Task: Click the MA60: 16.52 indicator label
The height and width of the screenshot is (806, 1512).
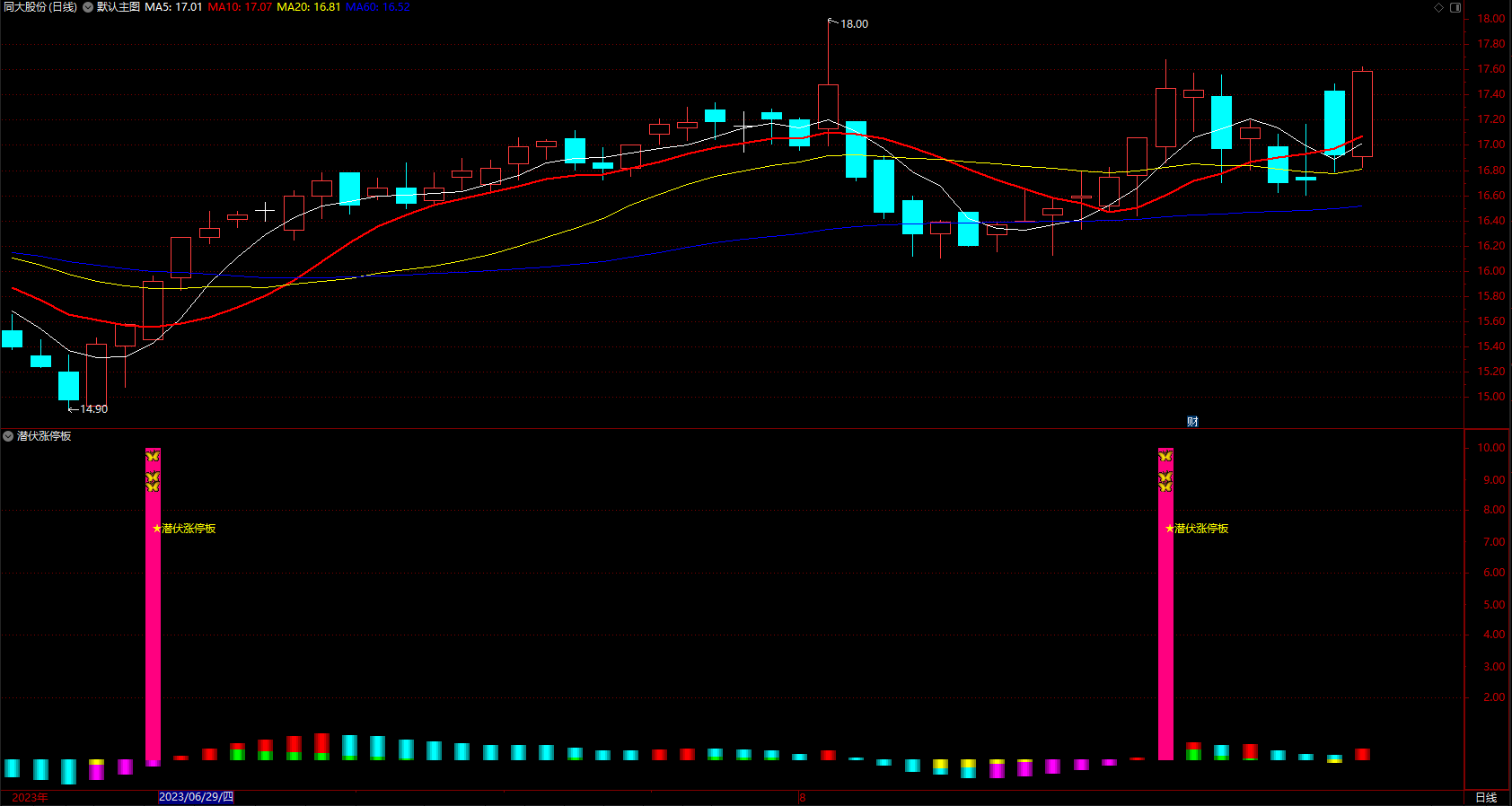Action: [377, 7]
